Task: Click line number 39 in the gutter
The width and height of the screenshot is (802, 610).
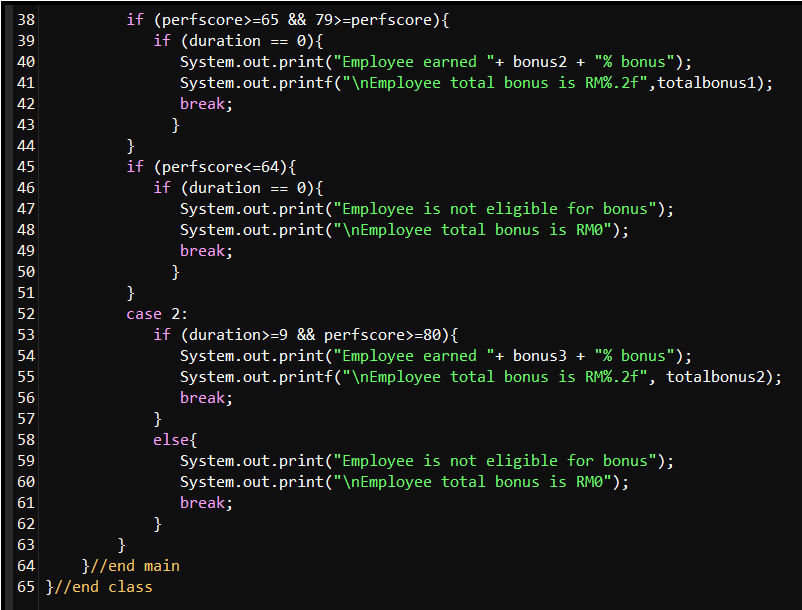Action: point(26,41)
